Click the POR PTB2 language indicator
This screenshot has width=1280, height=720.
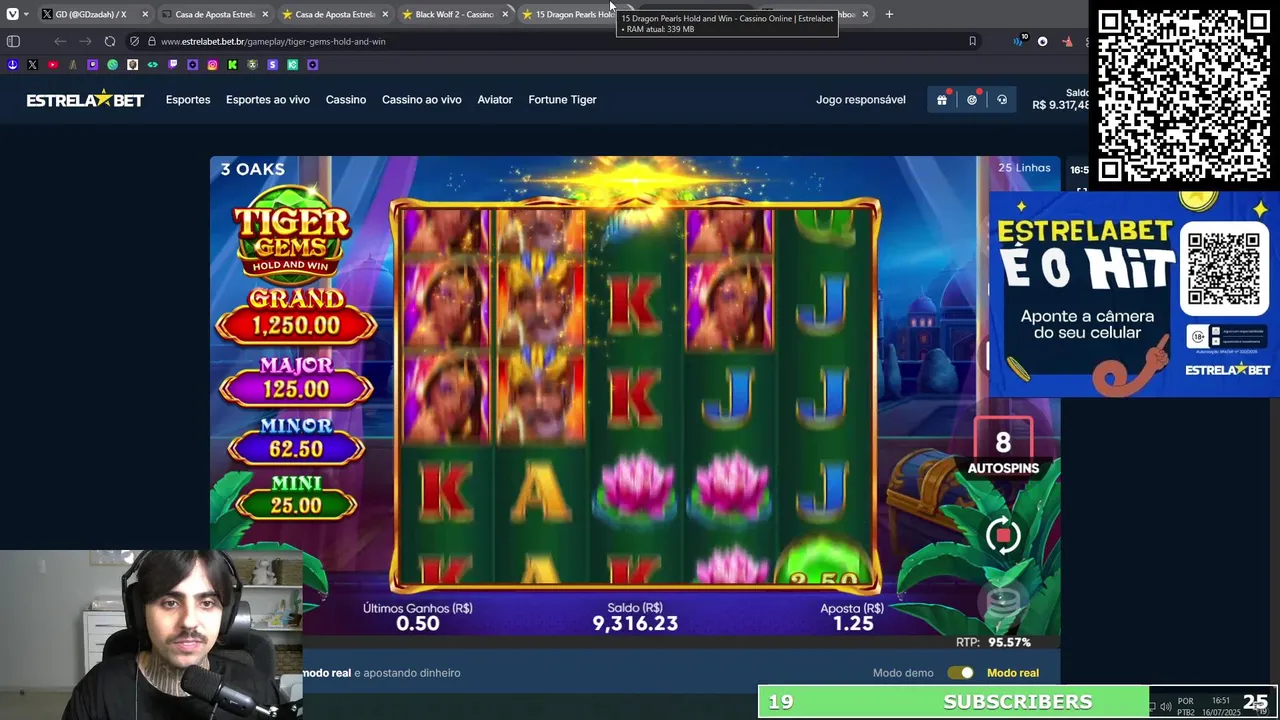pyautogui.click(x=1186, y=706)
